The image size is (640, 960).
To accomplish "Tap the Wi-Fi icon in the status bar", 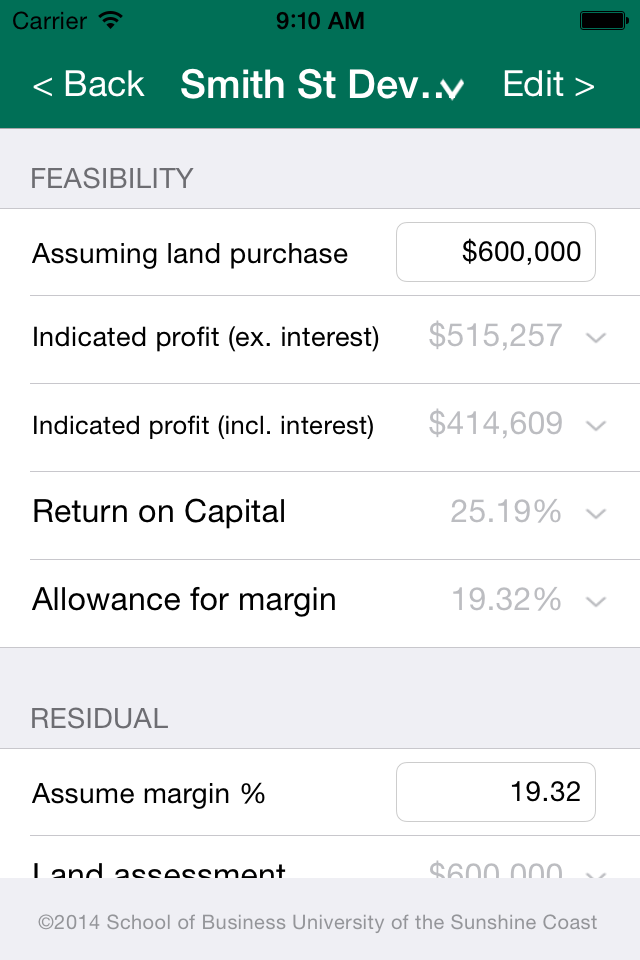I will click(x=111, y=20).
